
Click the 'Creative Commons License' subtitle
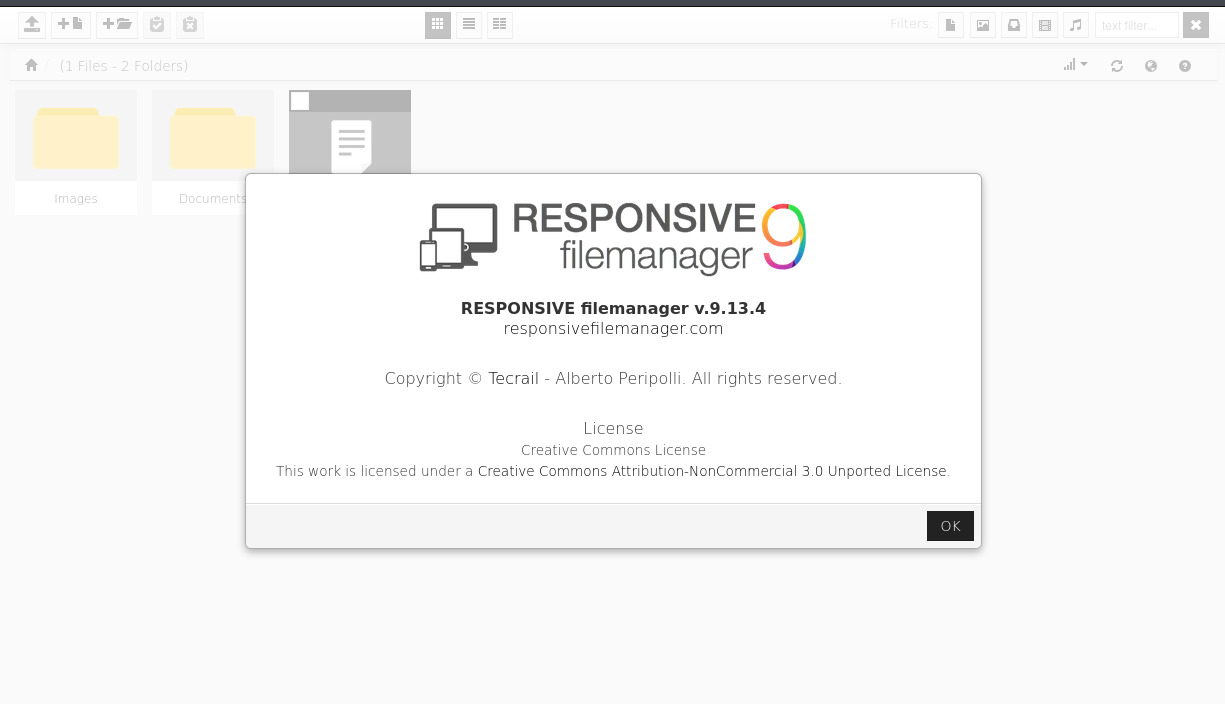point(613,450)
